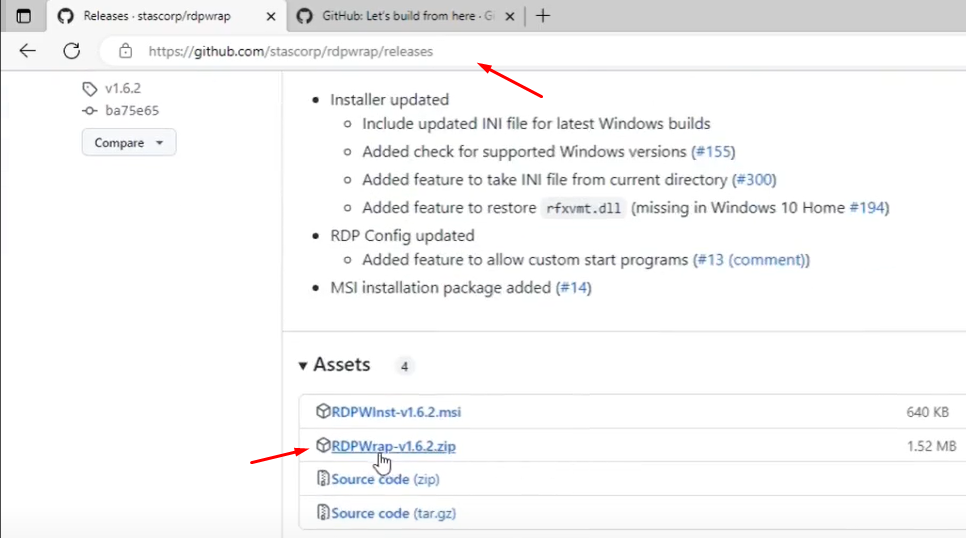Open the Compare dropdown

[x=129, y=142]
